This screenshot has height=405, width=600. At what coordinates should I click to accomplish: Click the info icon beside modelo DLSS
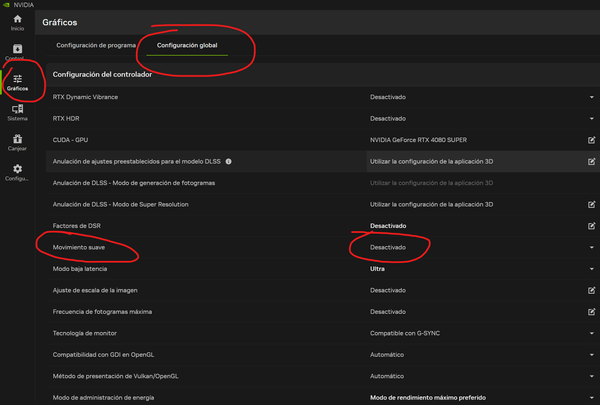pyautogui.click(x=228, y=161)
